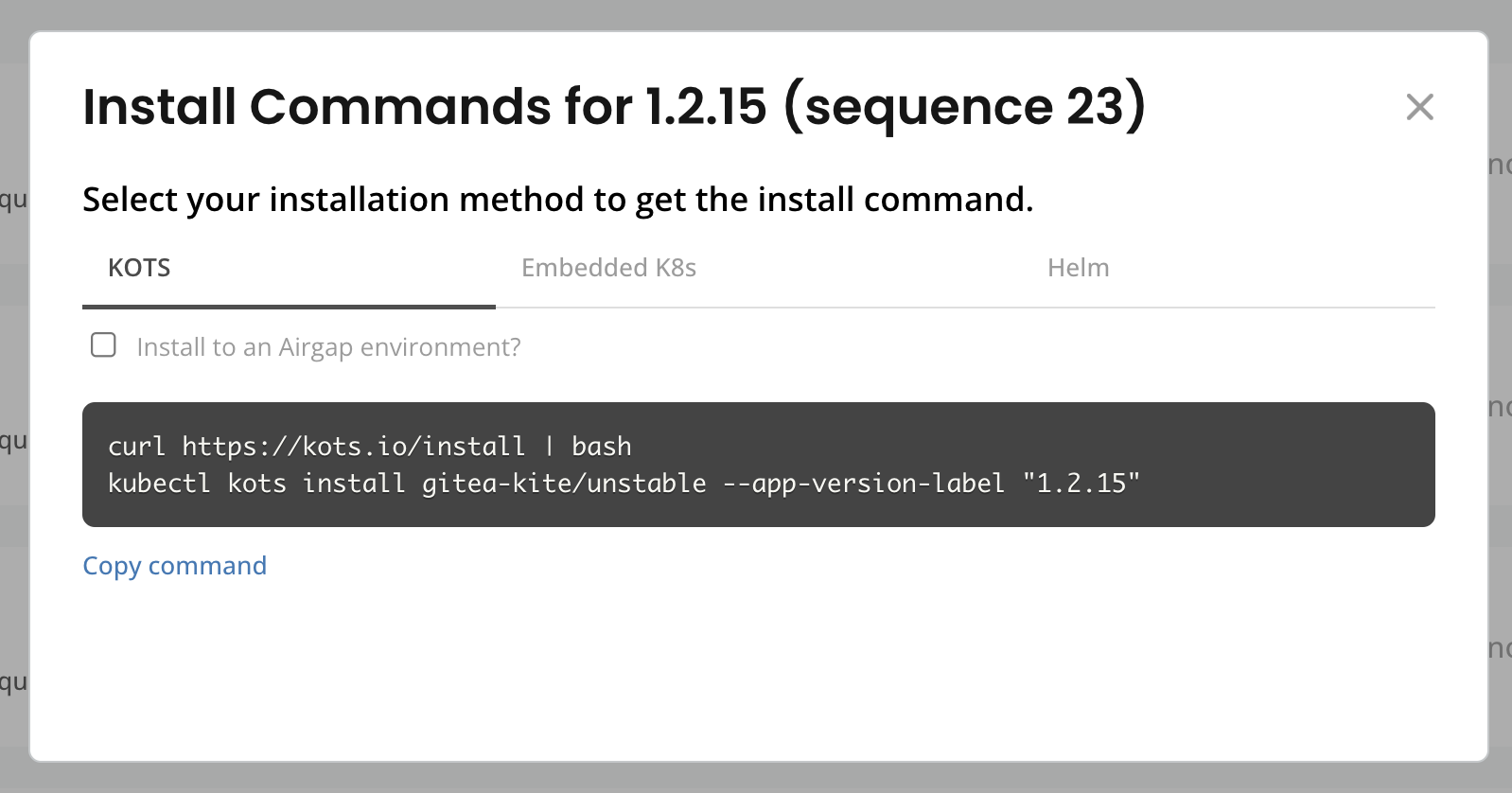This screenshot has width=1512, height=793.
Task: Click the "1.2.15" version string in command
Action: 1081,484
